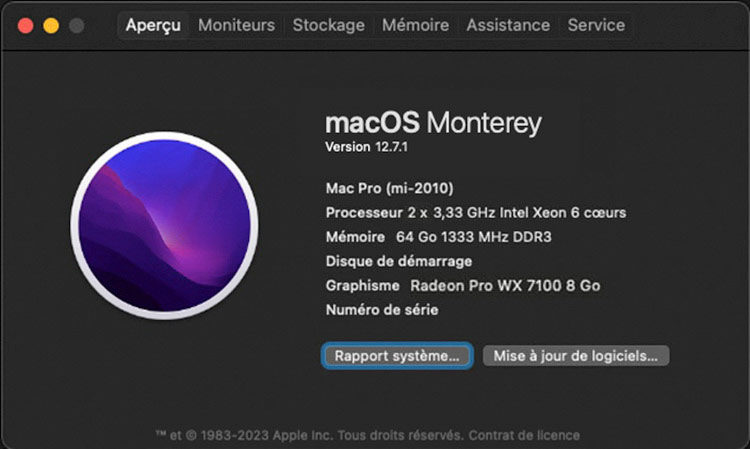Select the Stockage tab
The image size is (750, 449).
click(x=329, y=25)
